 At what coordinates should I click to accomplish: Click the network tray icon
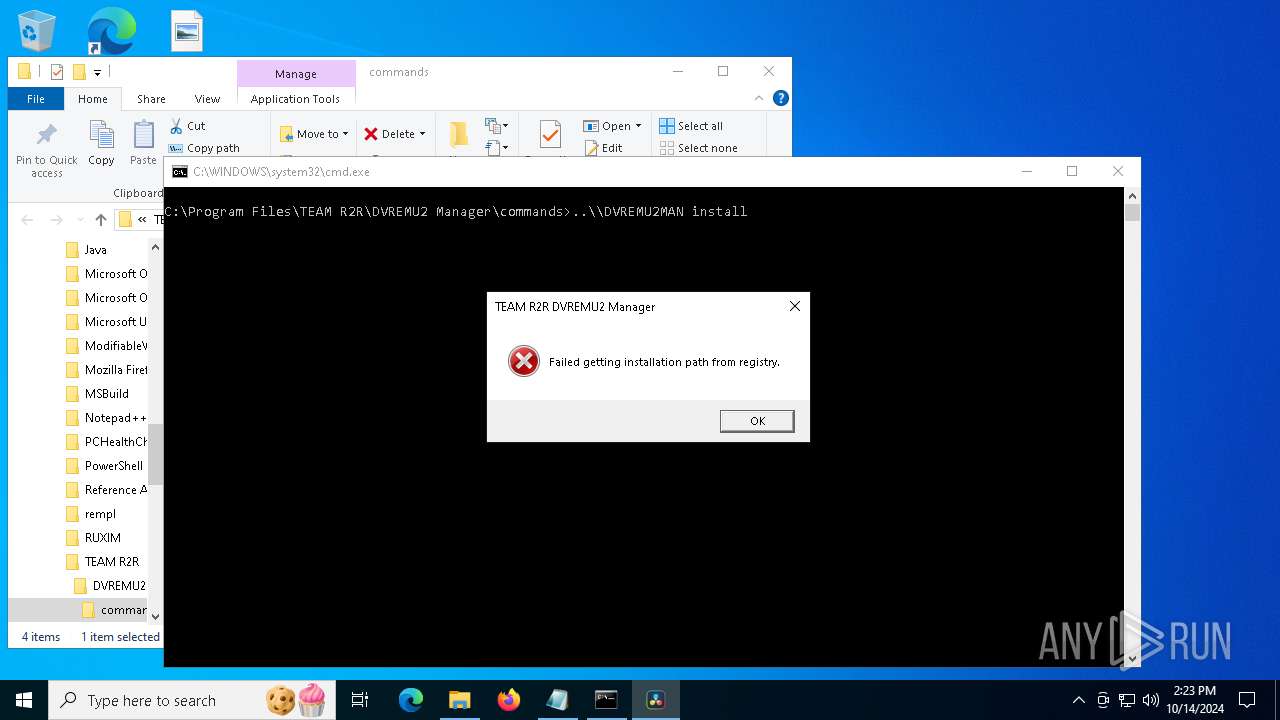coord(1127,700)
